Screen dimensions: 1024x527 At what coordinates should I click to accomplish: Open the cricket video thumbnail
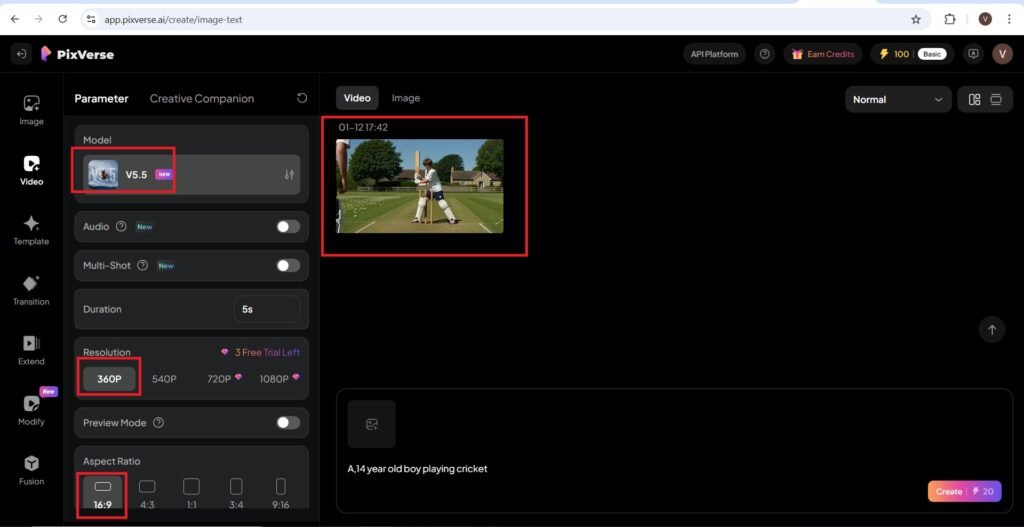point(420,186)
